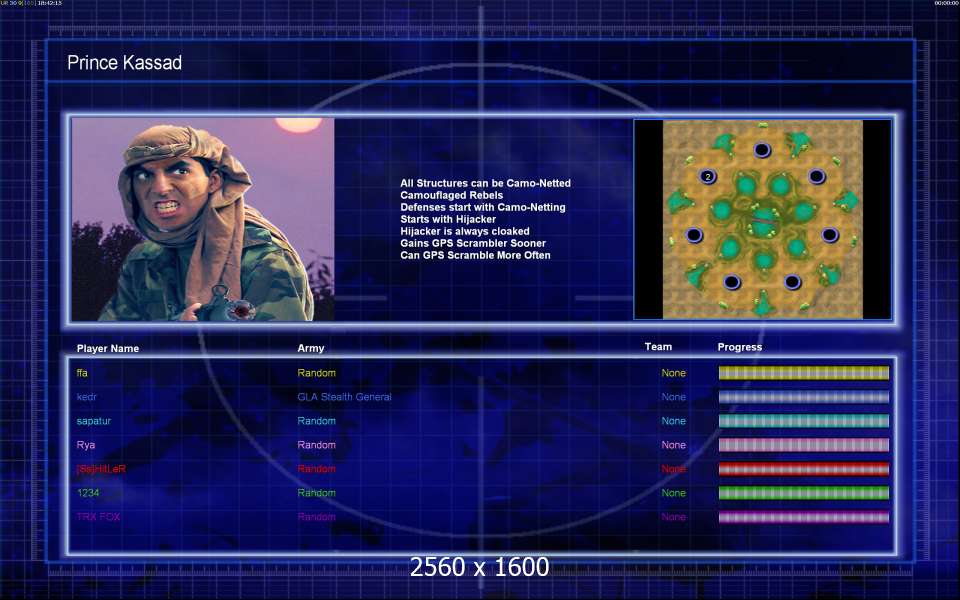Click the red loading progress bar

[x=804, y=469]
